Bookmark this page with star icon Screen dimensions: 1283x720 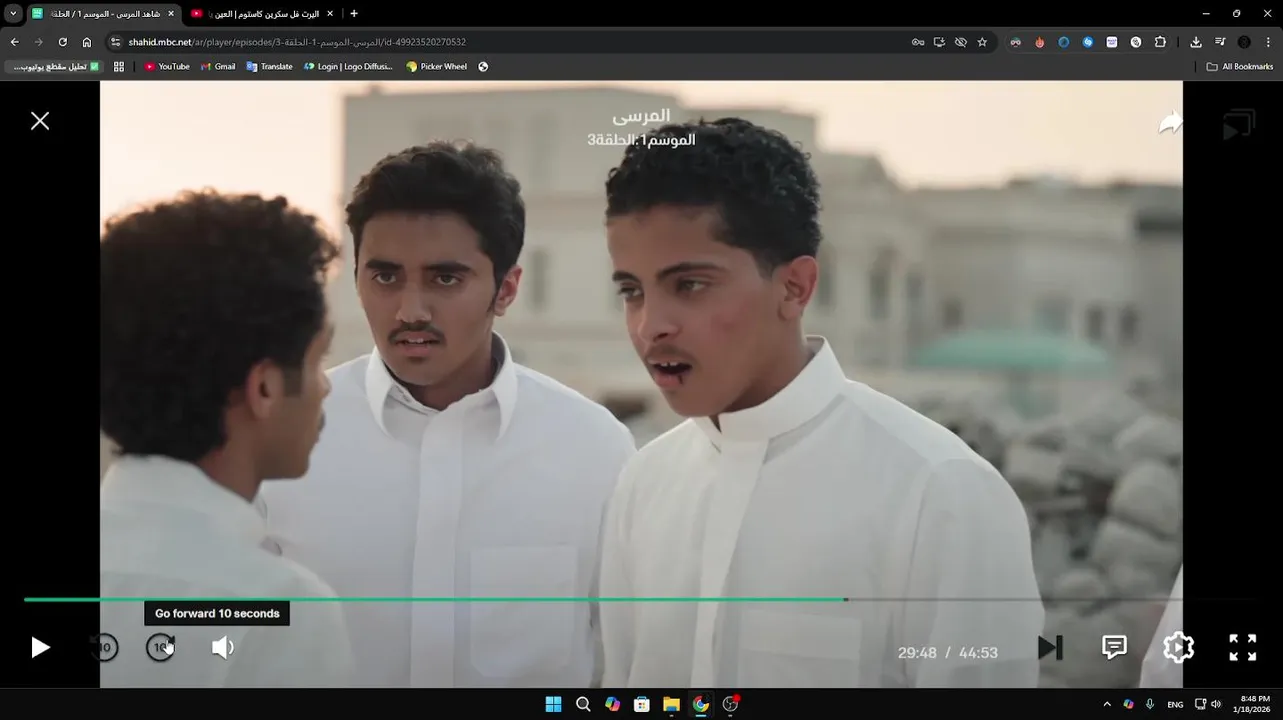pyautogui.click(x=982, y=42)
